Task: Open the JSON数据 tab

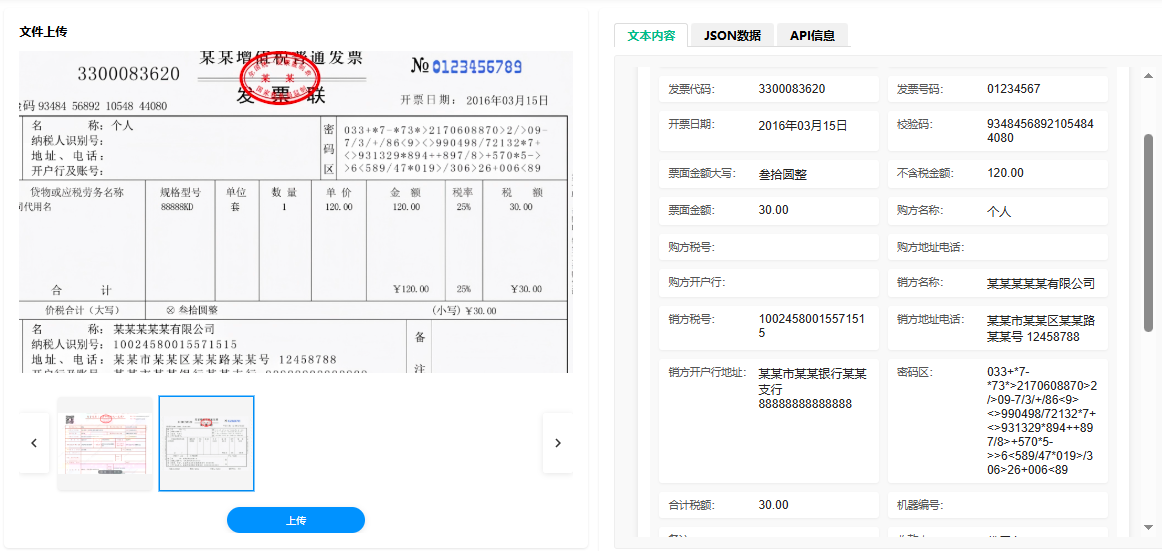Action: (x=732, y=35)
